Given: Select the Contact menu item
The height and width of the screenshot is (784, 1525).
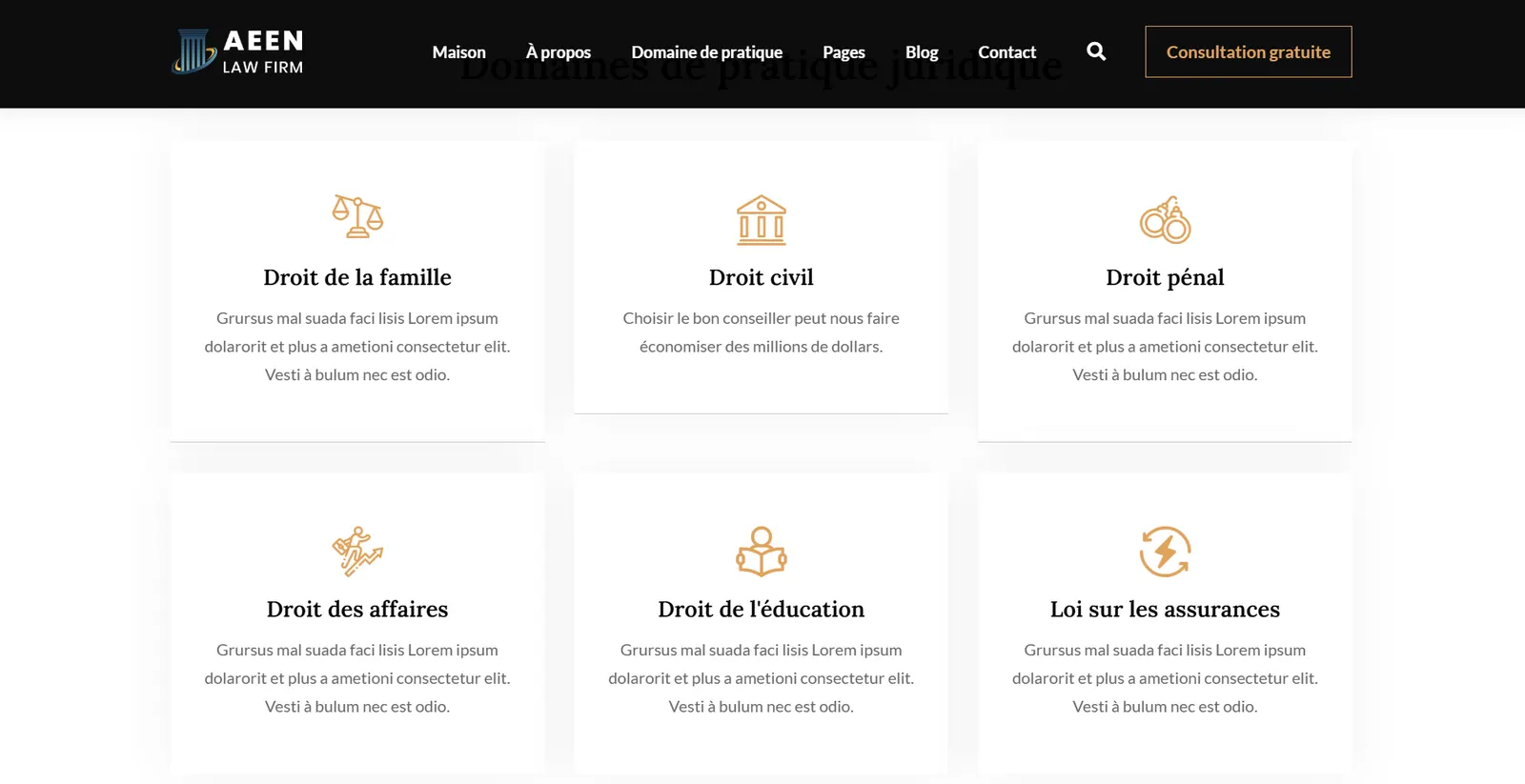Looking at the screenshot, I should point(1006,52).
